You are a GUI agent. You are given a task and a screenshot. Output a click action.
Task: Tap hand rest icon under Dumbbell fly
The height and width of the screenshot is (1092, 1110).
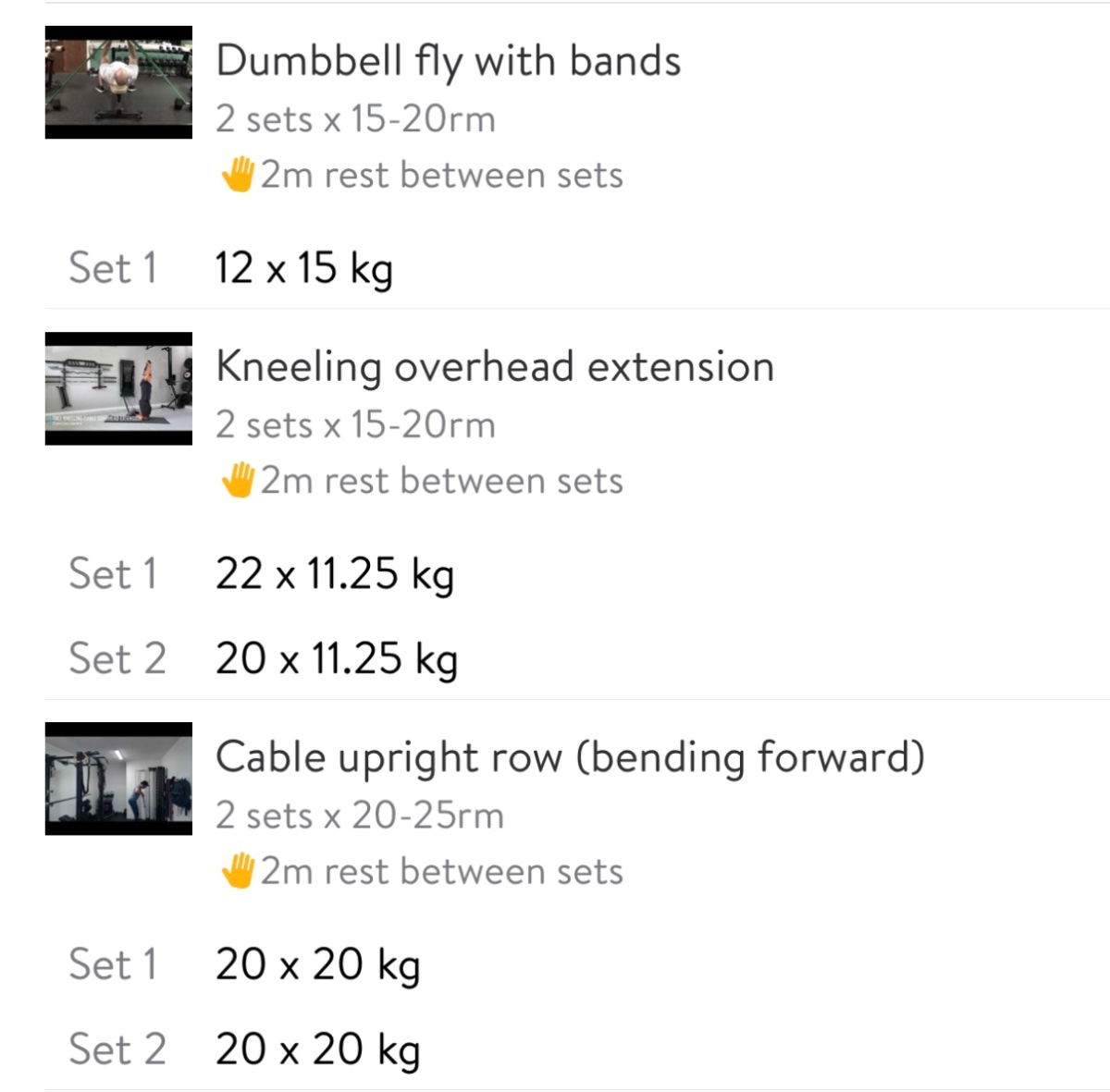(x=238, y=175)
